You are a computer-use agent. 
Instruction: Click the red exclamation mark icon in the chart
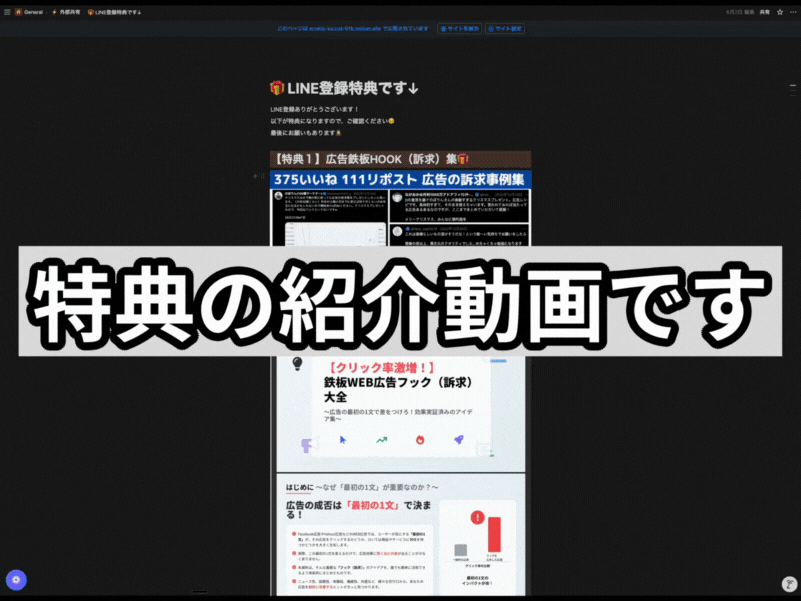[477, 517]
